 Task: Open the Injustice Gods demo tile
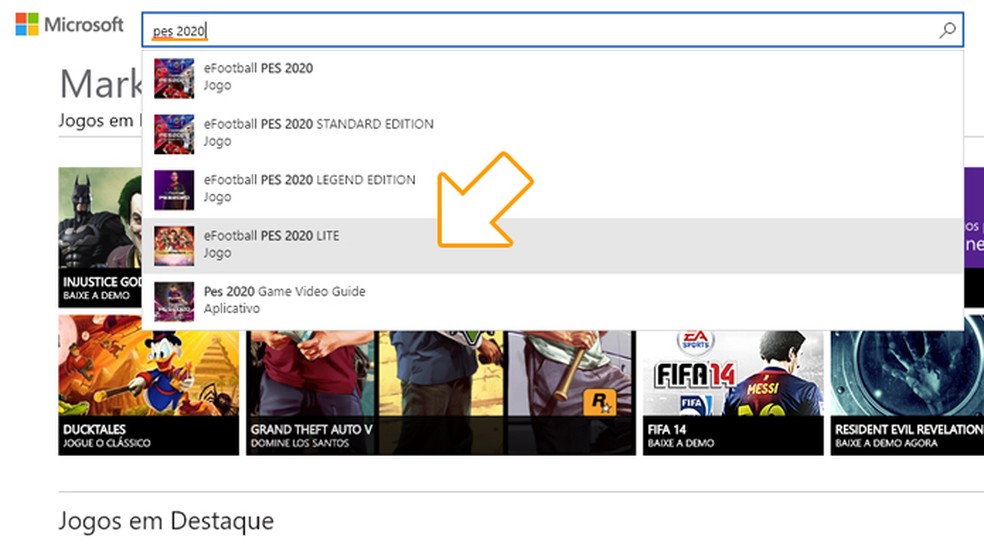(100, 237)
